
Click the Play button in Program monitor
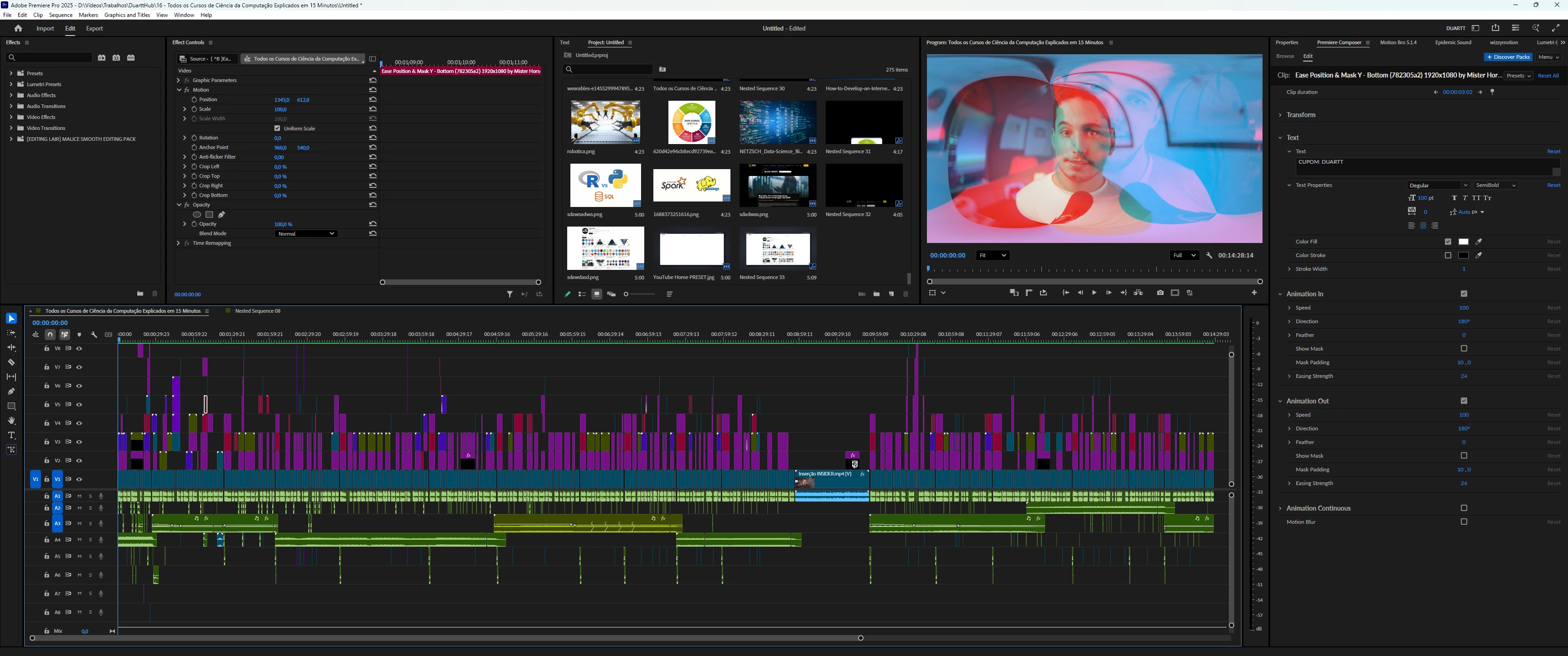click(1094, 293)
